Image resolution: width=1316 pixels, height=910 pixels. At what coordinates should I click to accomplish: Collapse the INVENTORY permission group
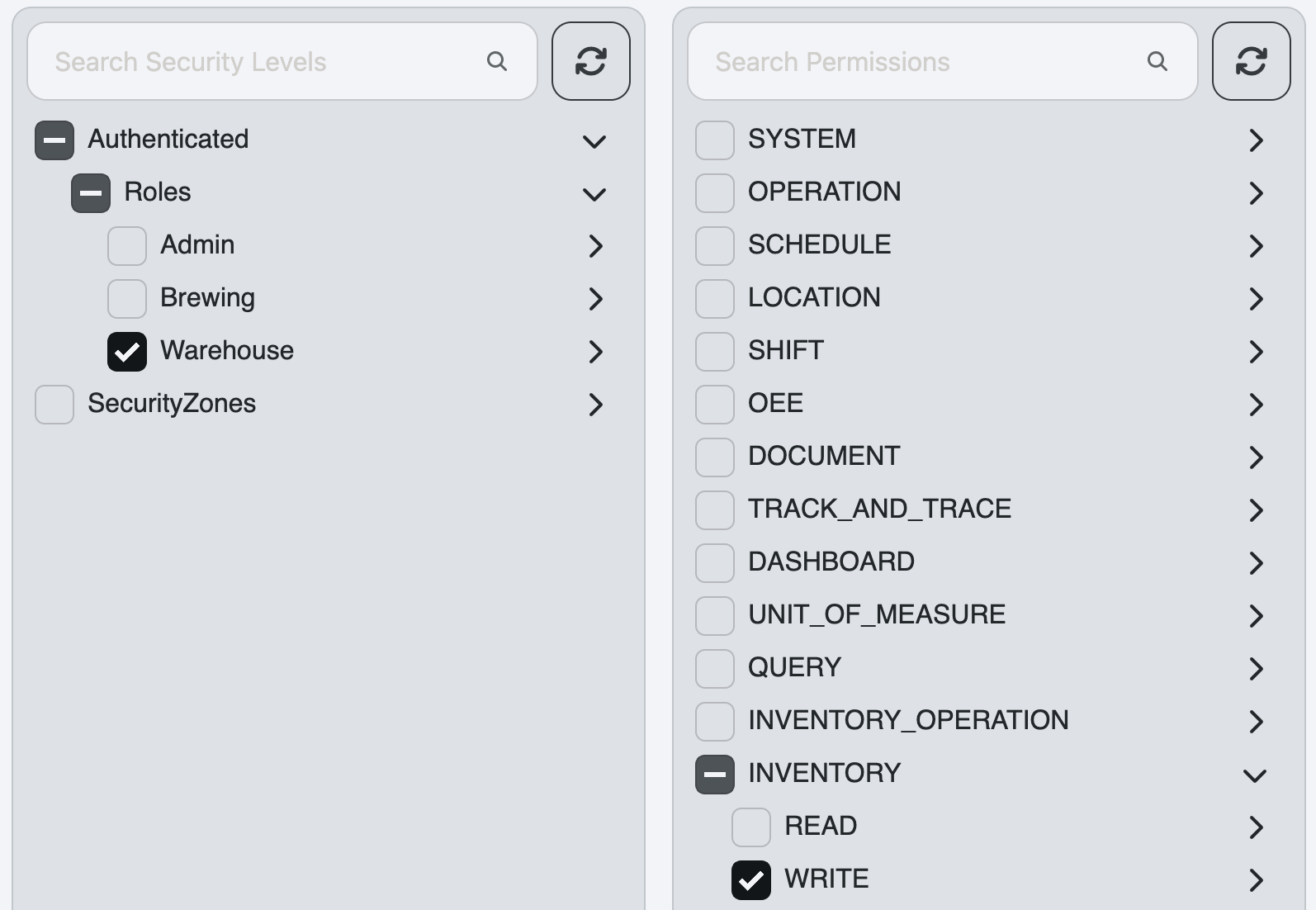pyautogui.click(x=1255, y=775)
